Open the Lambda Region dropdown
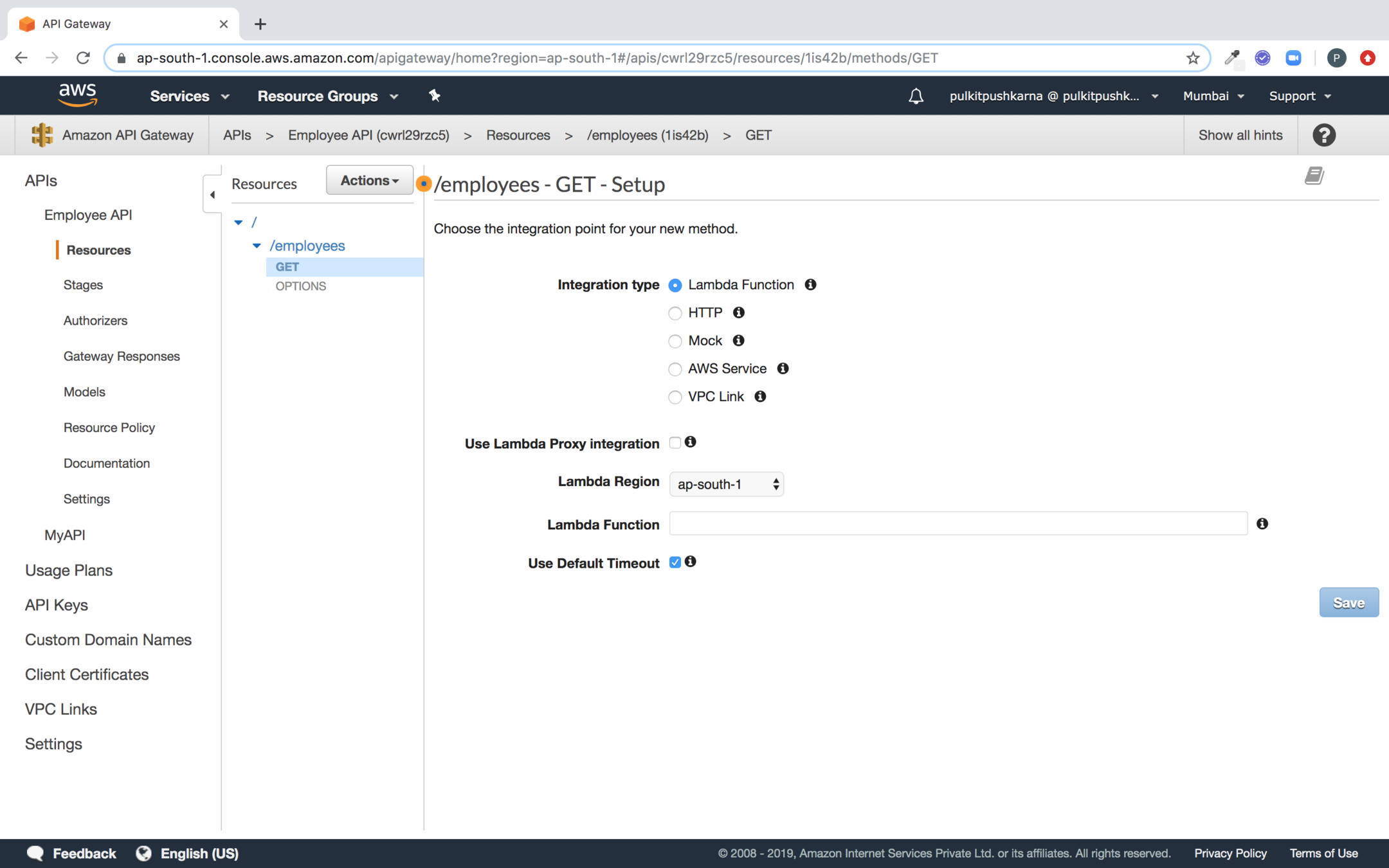Image resolution: width=1389 pixels, height=868 pixels. (x=726, y=484)
